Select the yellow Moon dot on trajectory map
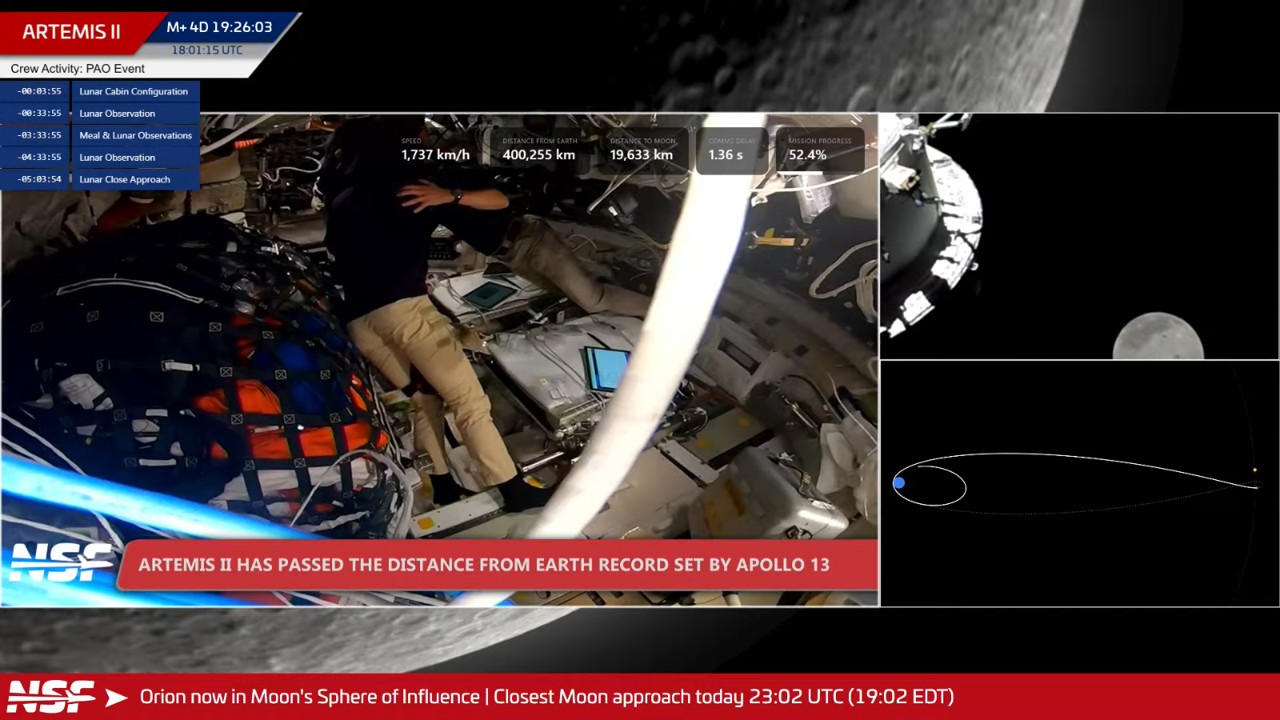This screenshot has width=1280, height=720. point(1255,470)
